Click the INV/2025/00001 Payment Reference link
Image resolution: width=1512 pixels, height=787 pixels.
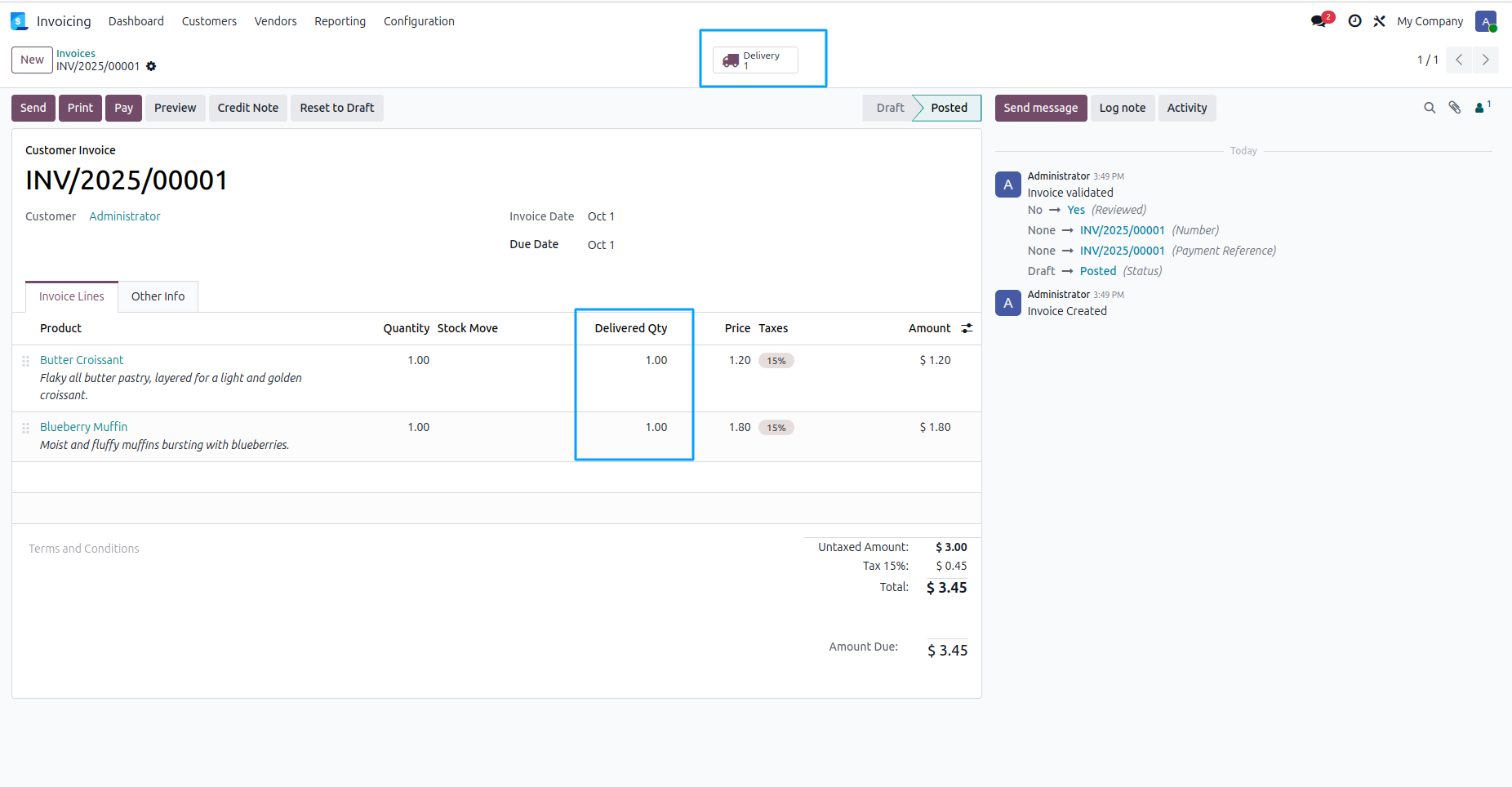1123,251
